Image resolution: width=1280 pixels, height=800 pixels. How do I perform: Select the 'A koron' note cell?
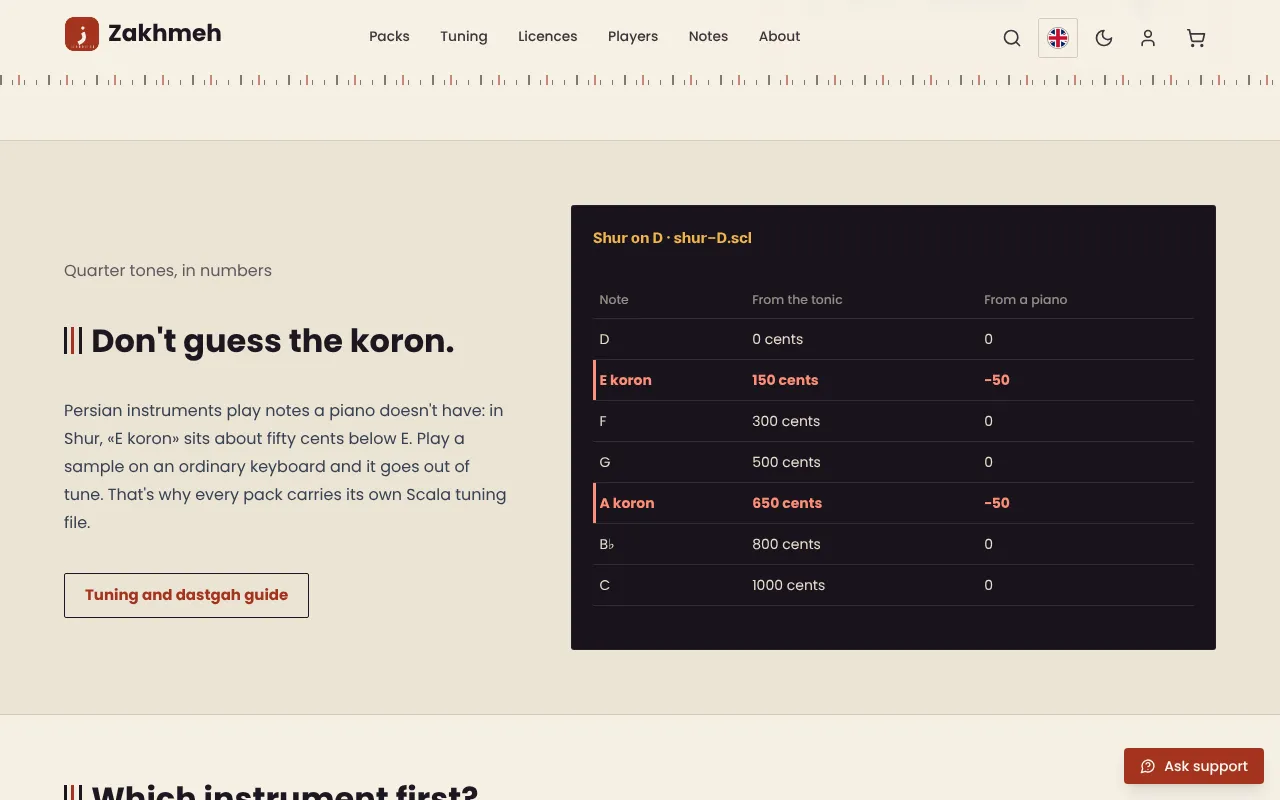627,503
